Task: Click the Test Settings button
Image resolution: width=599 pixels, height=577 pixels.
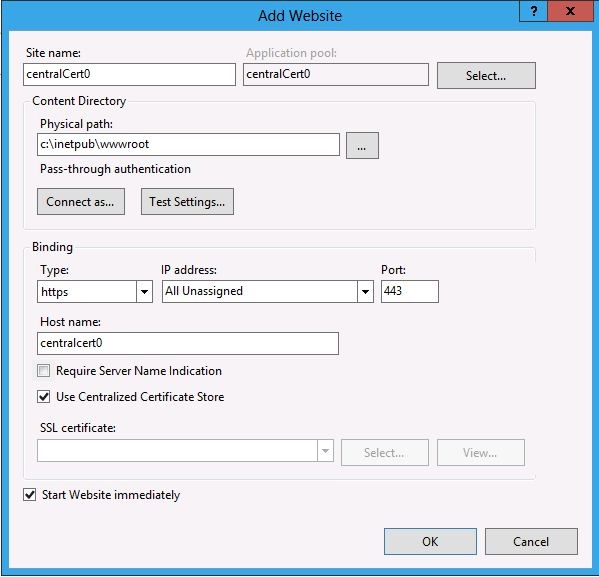Action: pyautogui.click(x=187, y=201)
